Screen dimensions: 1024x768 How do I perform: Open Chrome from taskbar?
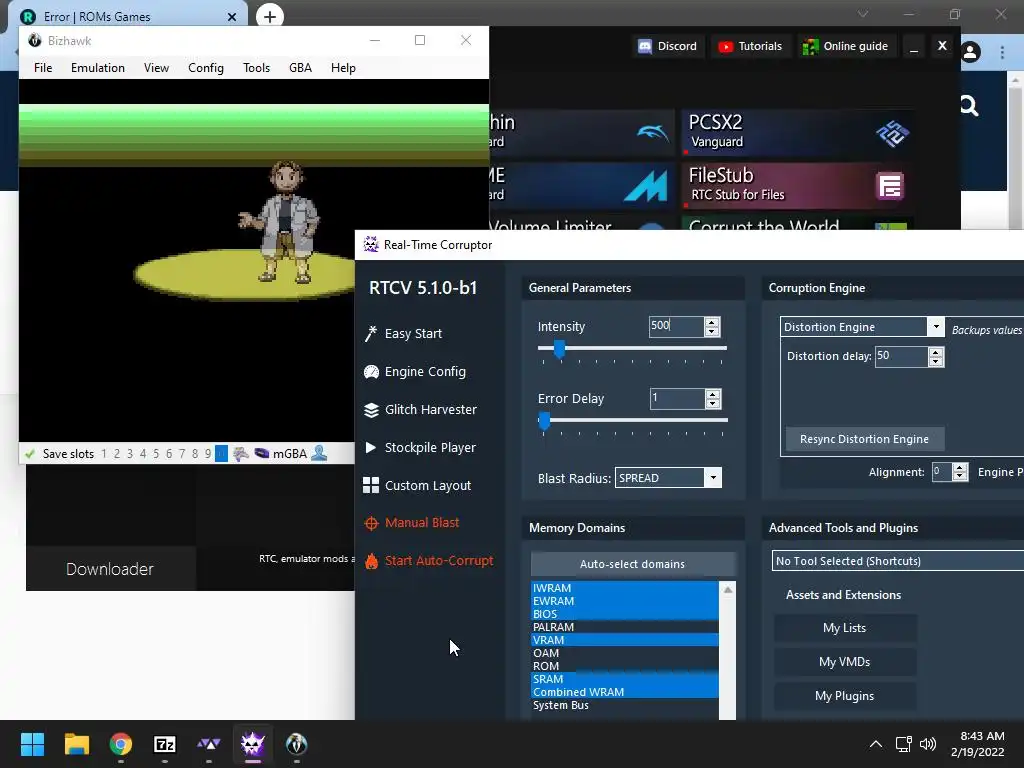tap(121, 744)
